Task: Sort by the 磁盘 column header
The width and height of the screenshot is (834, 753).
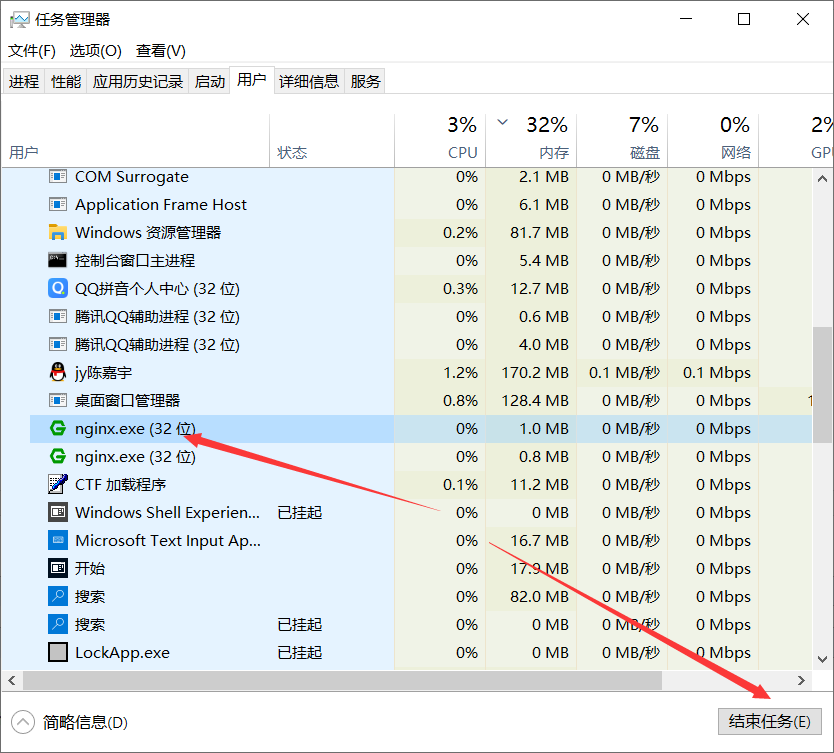Action: 622,139
